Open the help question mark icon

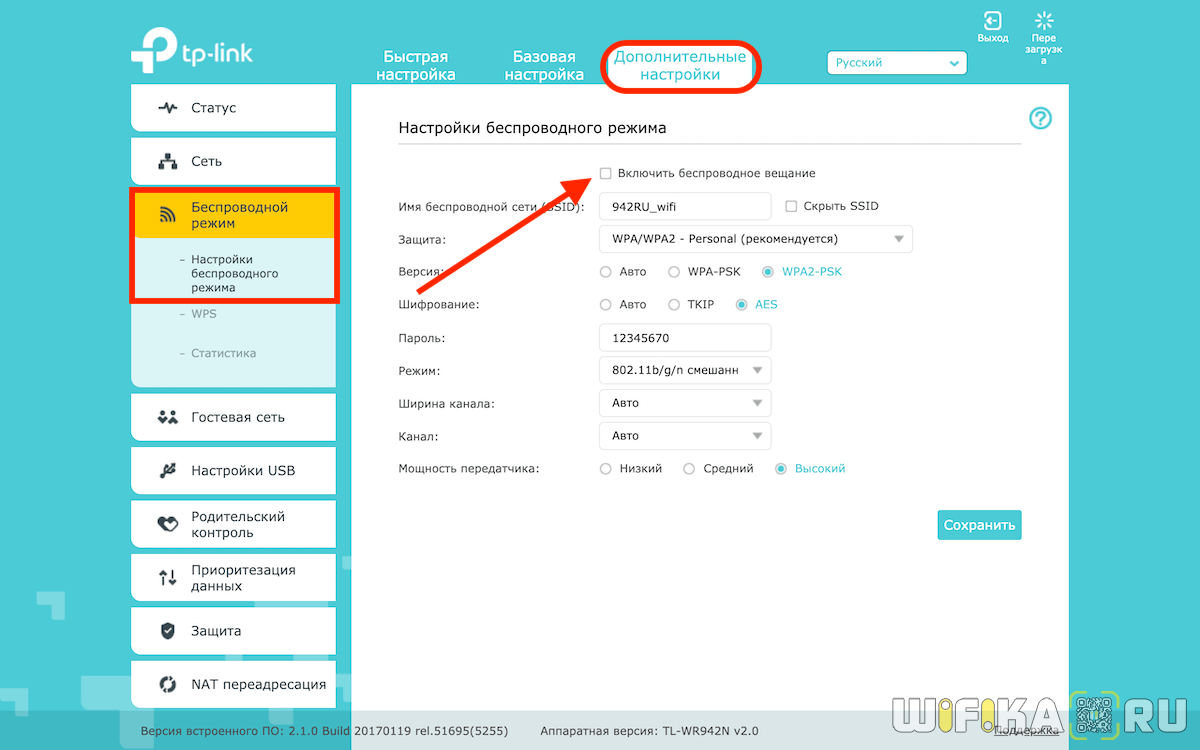(x=1040, y=118)
